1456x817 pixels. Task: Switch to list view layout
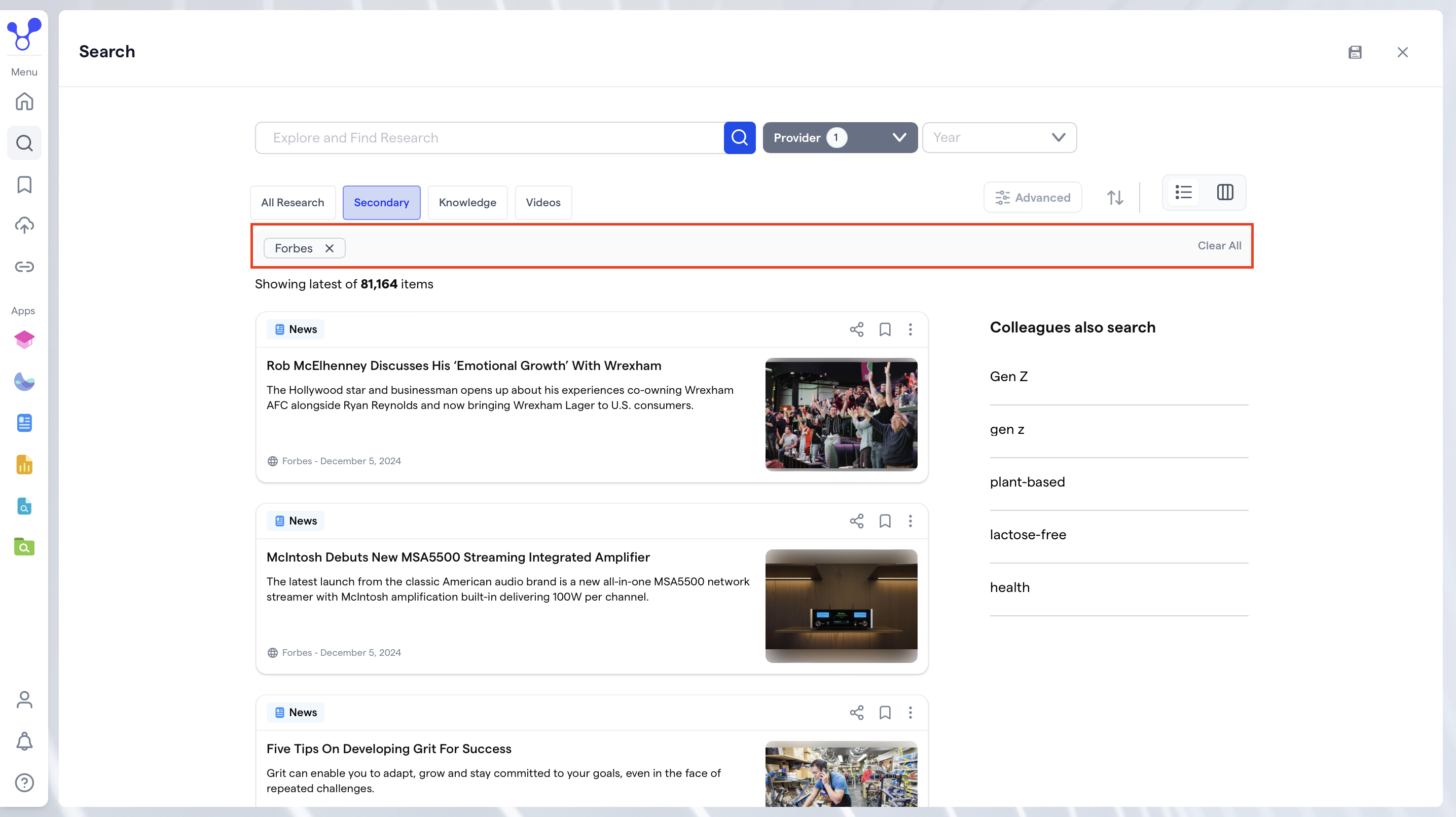point(1184,192)
